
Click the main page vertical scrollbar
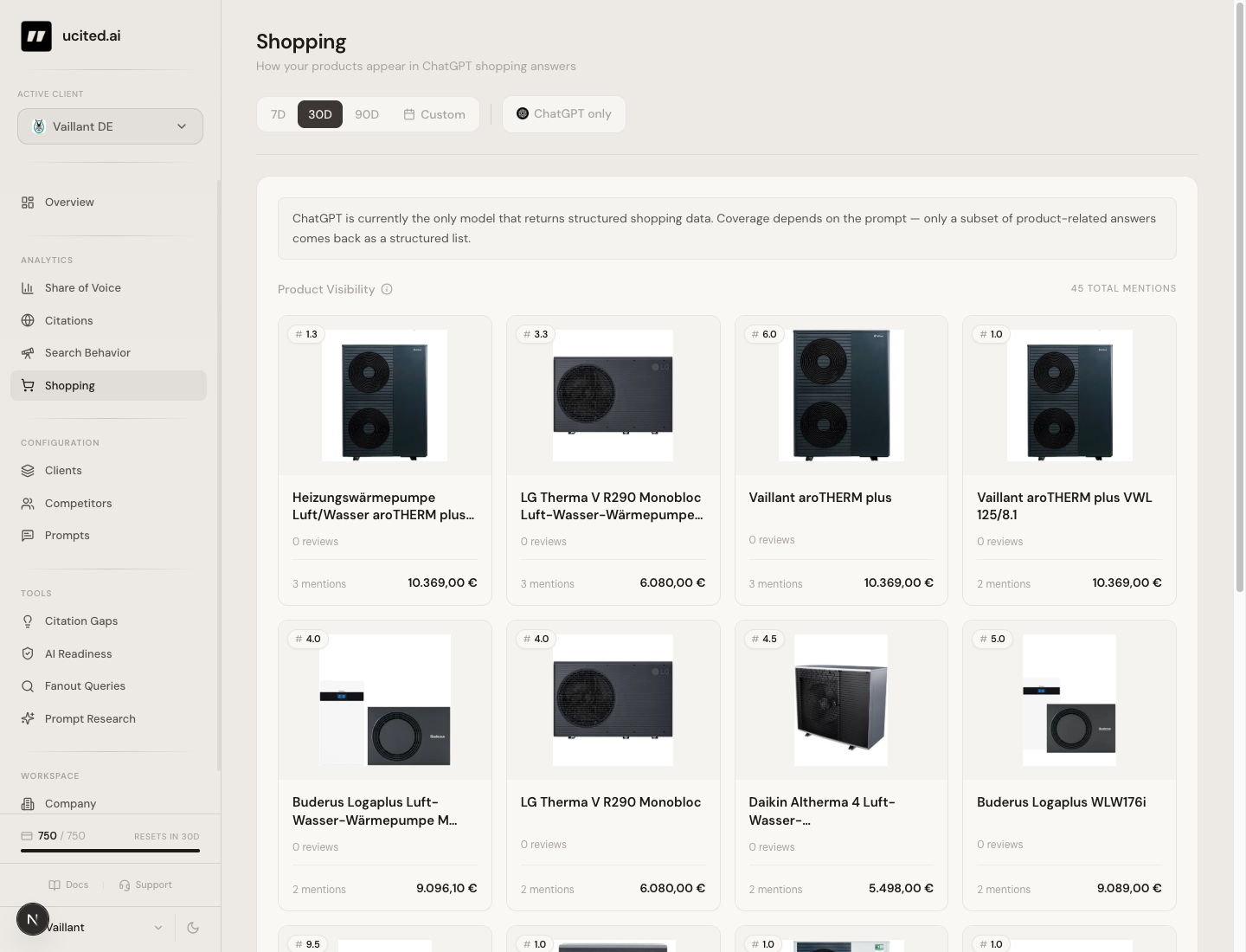click(1240, 299)
